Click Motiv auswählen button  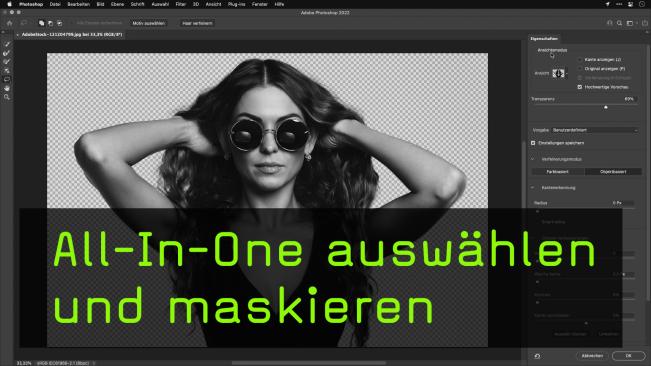click(x=149, y=23)
